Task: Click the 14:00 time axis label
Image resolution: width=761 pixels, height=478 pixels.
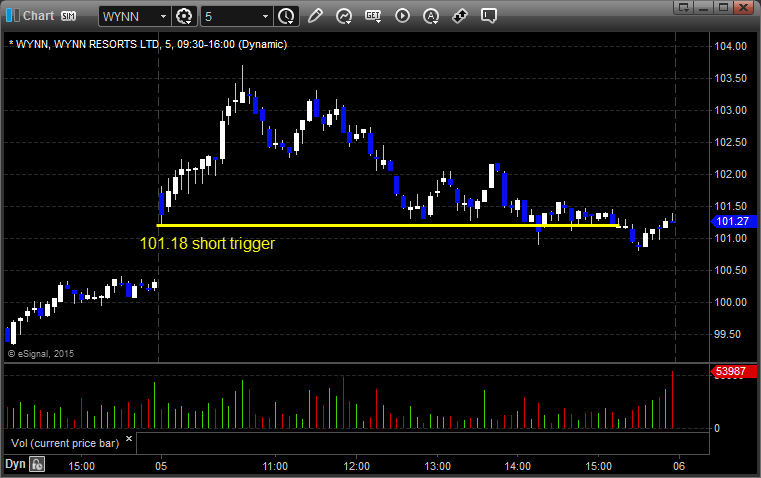Action: tap(518, 466)
